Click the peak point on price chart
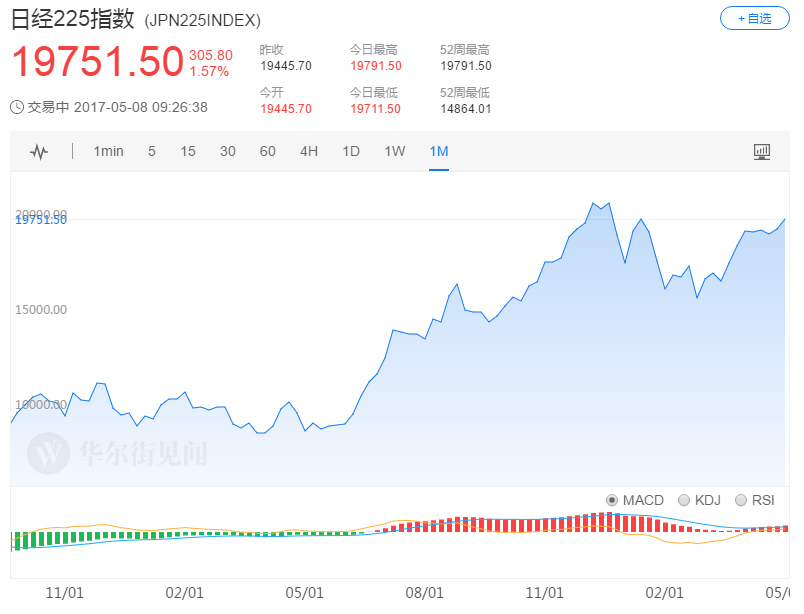Image resolution: width=804 pixels, height=614 pixels. 593,203
